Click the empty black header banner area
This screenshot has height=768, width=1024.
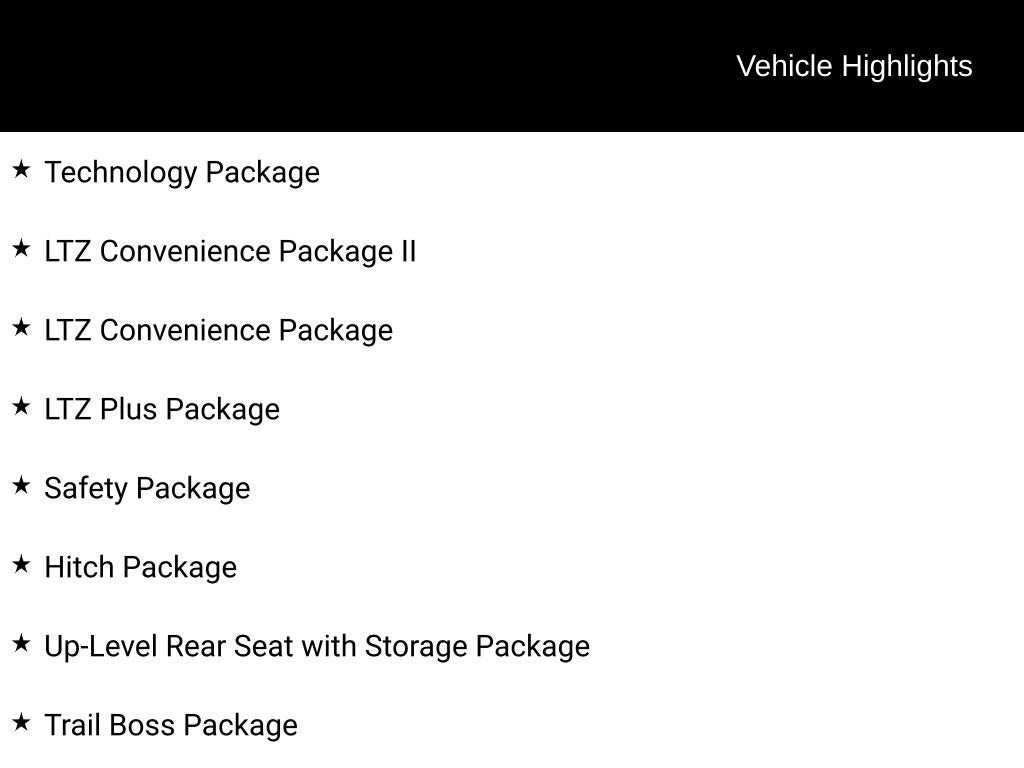pos(350,66)
